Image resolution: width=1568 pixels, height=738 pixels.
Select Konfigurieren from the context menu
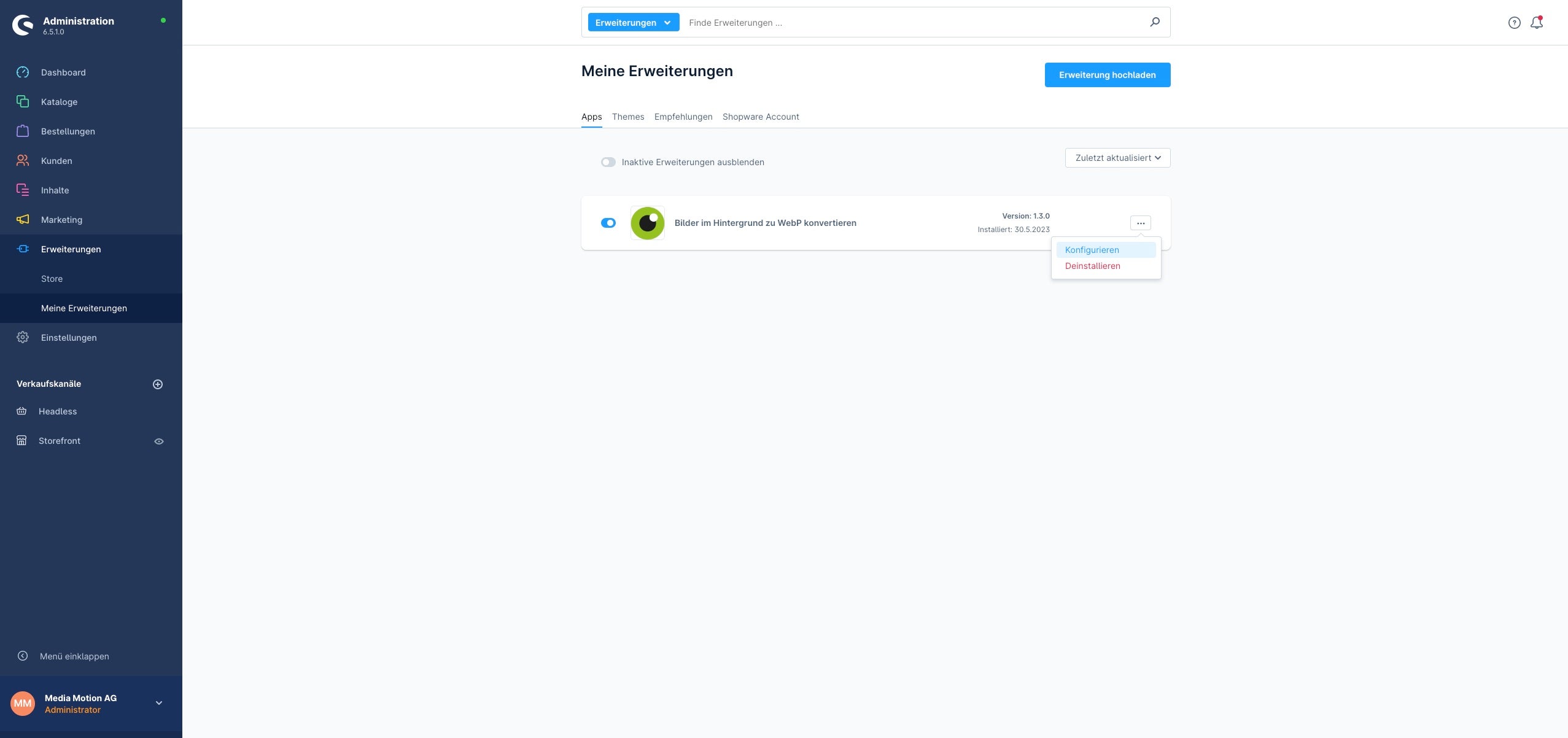(1106, 250)
